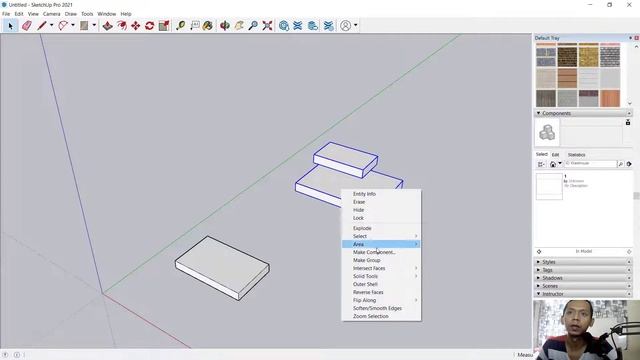Screen dimensions: 640x360
Task: Expand the Scenes panel
Action: tap(538, 286)
